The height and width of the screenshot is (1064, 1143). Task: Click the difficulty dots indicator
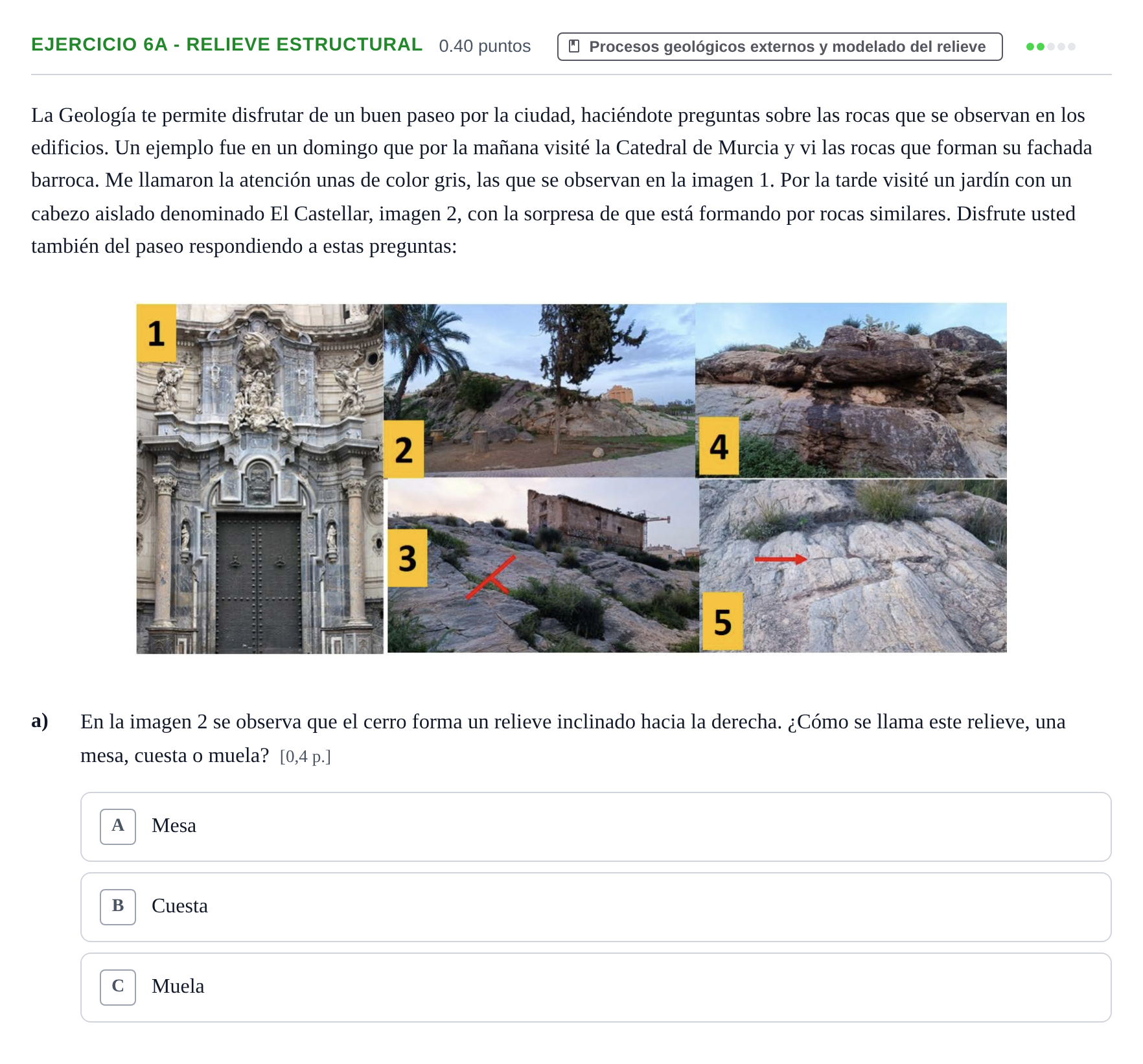point(1050,47)
